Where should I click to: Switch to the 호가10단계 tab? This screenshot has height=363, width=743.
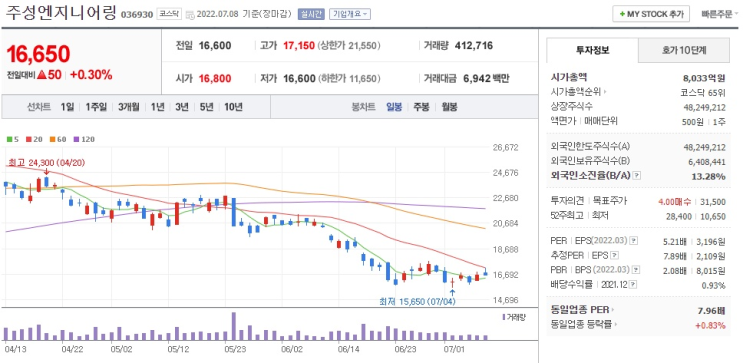684,50
